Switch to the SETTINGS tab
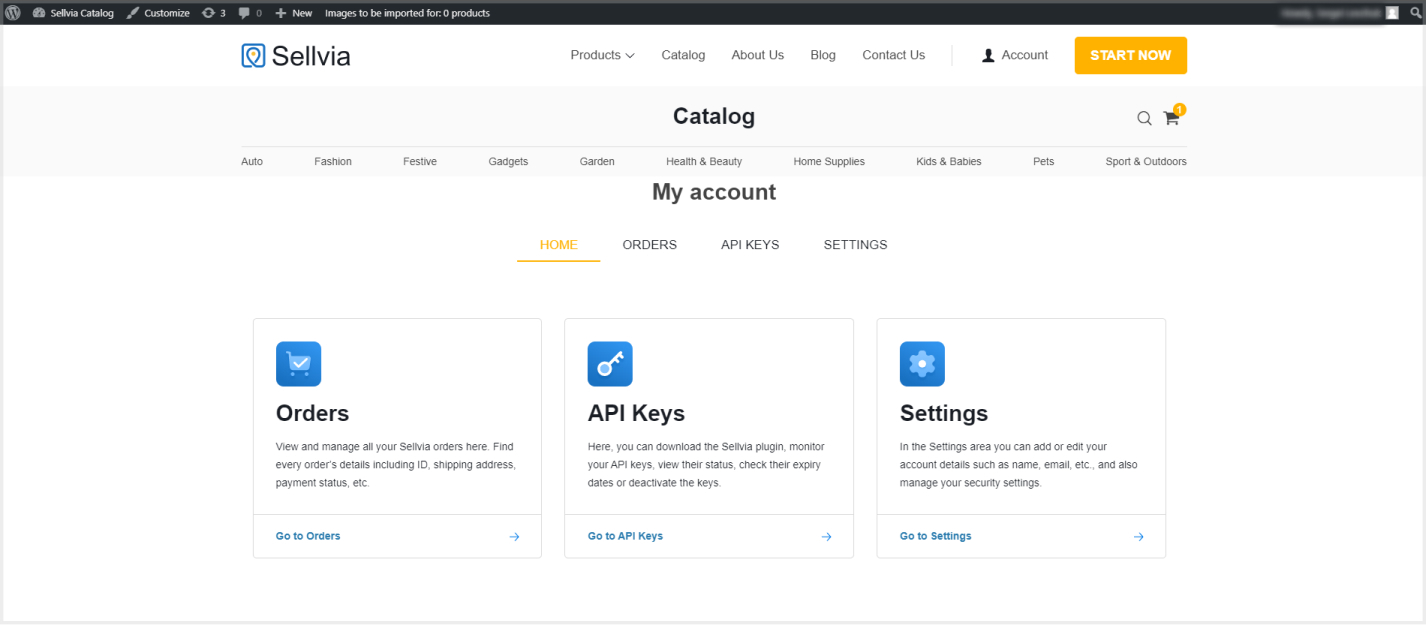 (856, 245)
